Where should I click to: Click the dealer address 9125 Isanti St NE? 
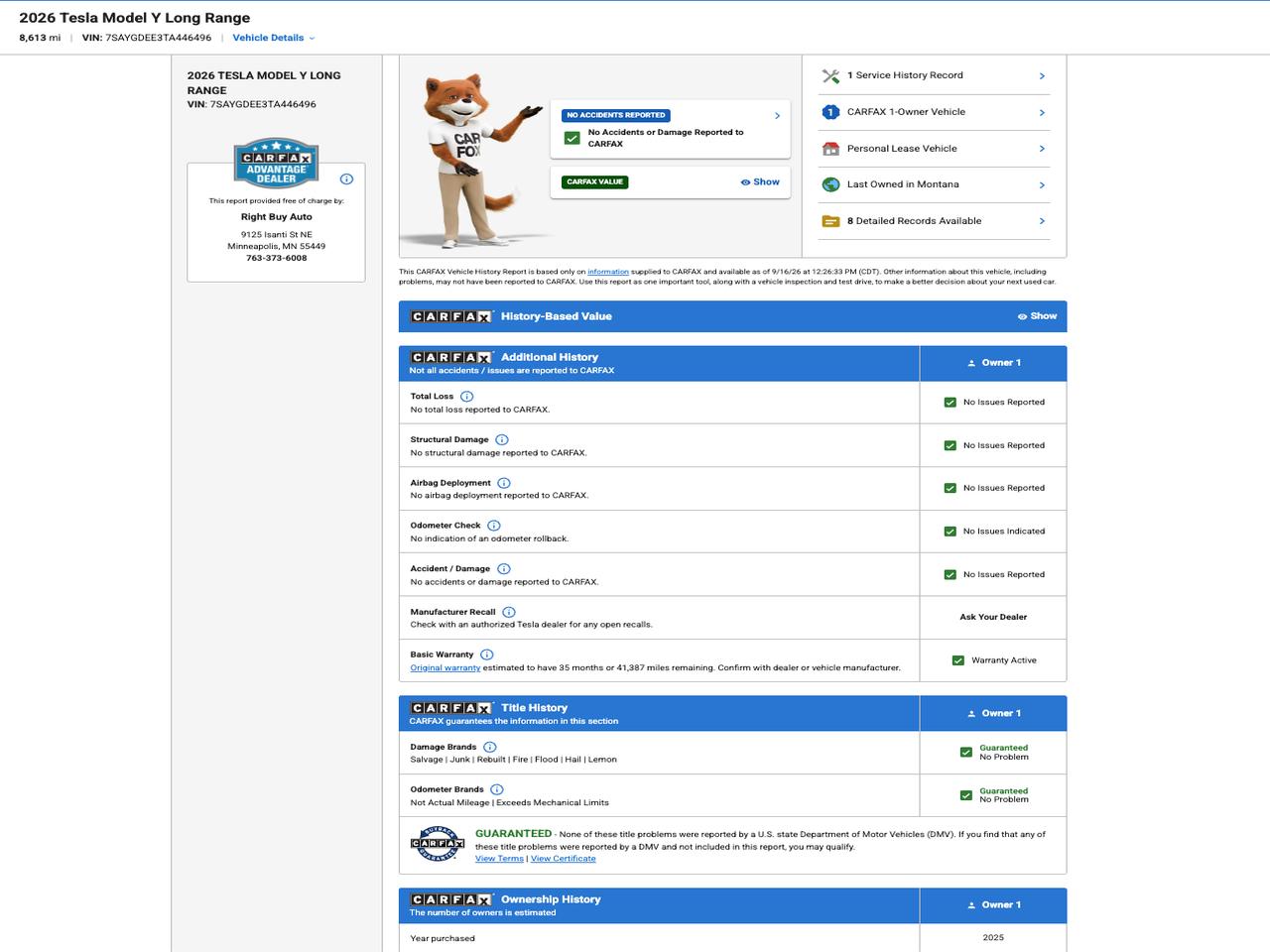277,235
